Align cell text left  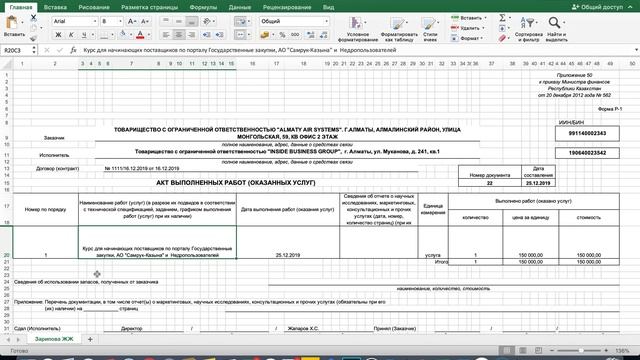click(x=166, y=35)
